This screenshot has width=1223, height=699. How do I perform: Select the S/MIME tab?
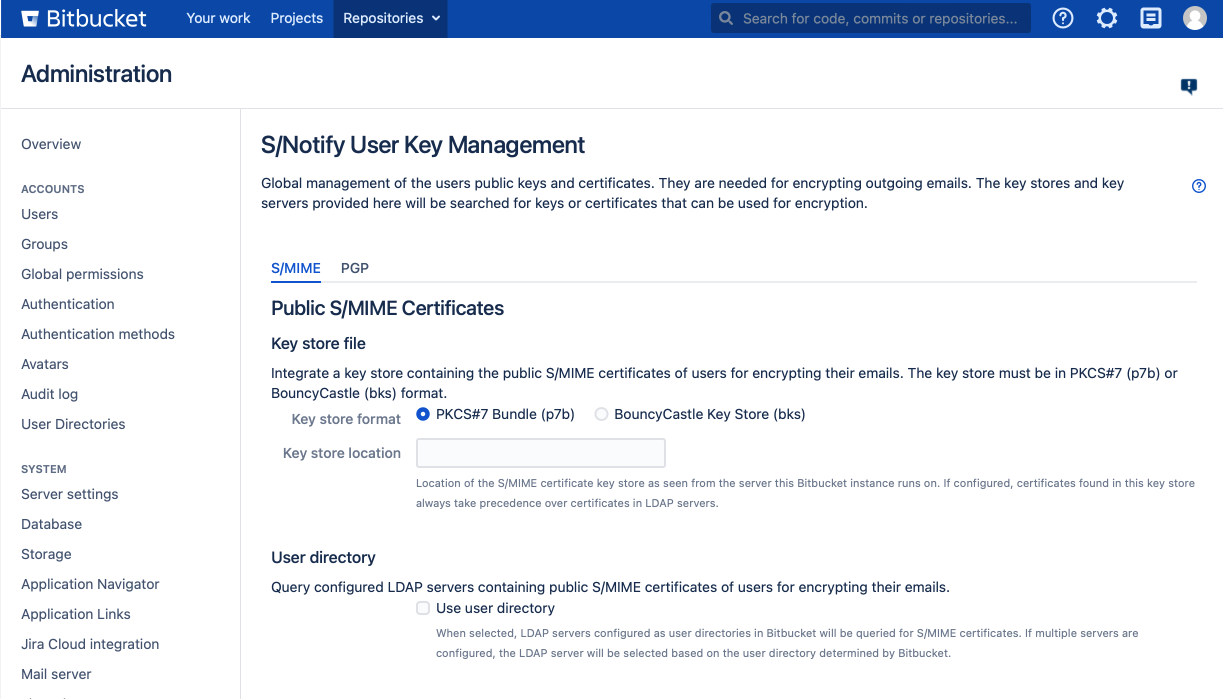pos(296,268)
